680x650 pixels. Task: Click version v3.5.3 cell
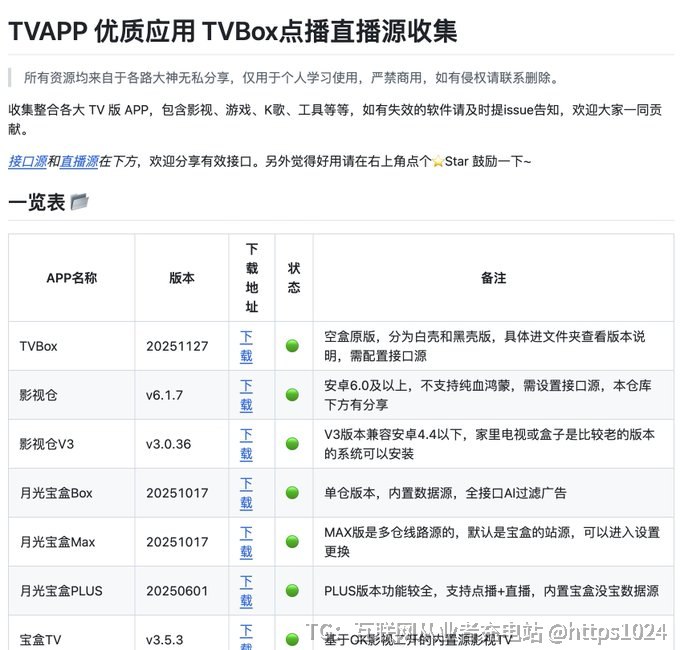pos(182,633)
